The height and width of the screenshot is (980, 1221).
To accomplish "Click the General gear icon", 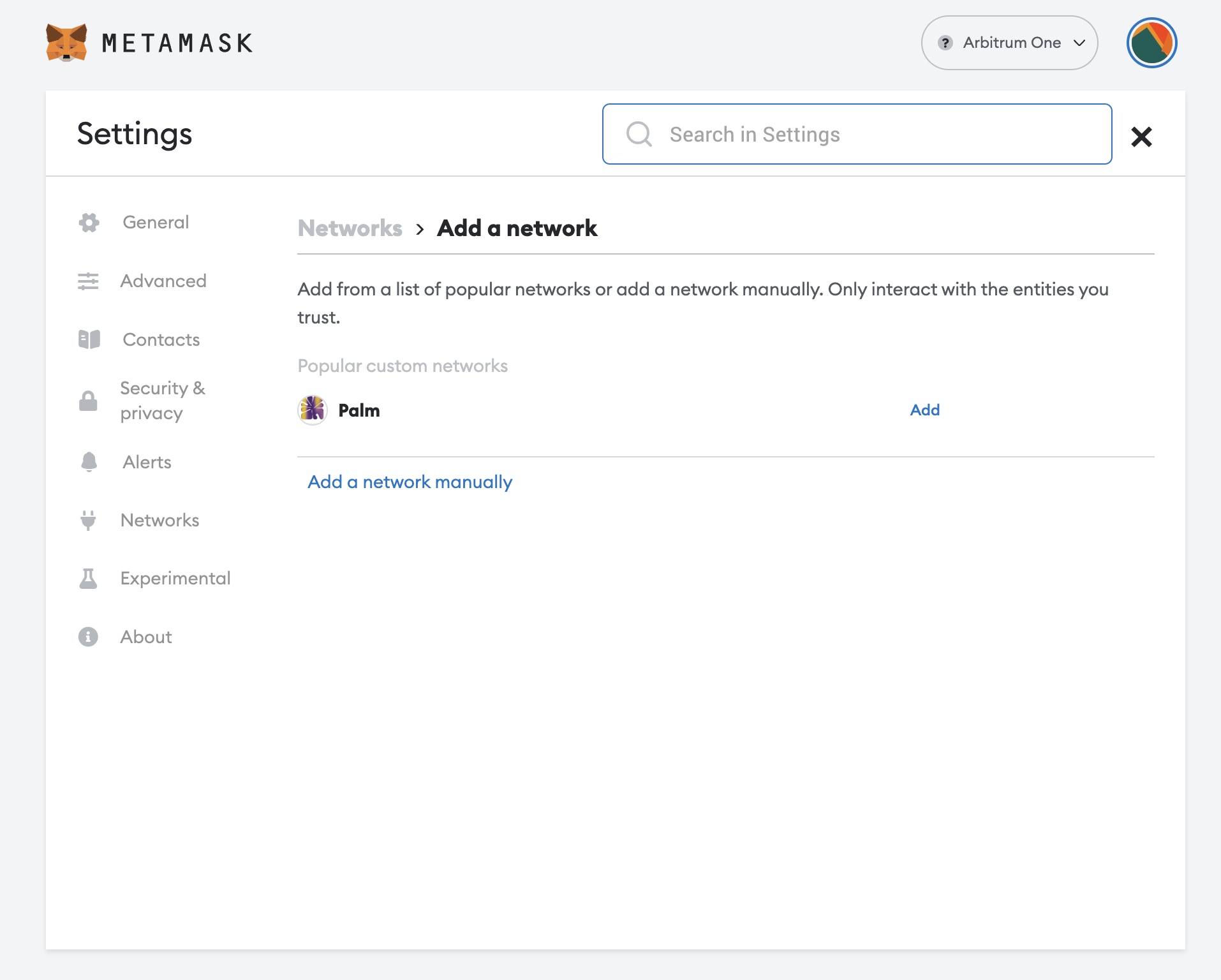I will pyautogui.click(x=89, y=222).
